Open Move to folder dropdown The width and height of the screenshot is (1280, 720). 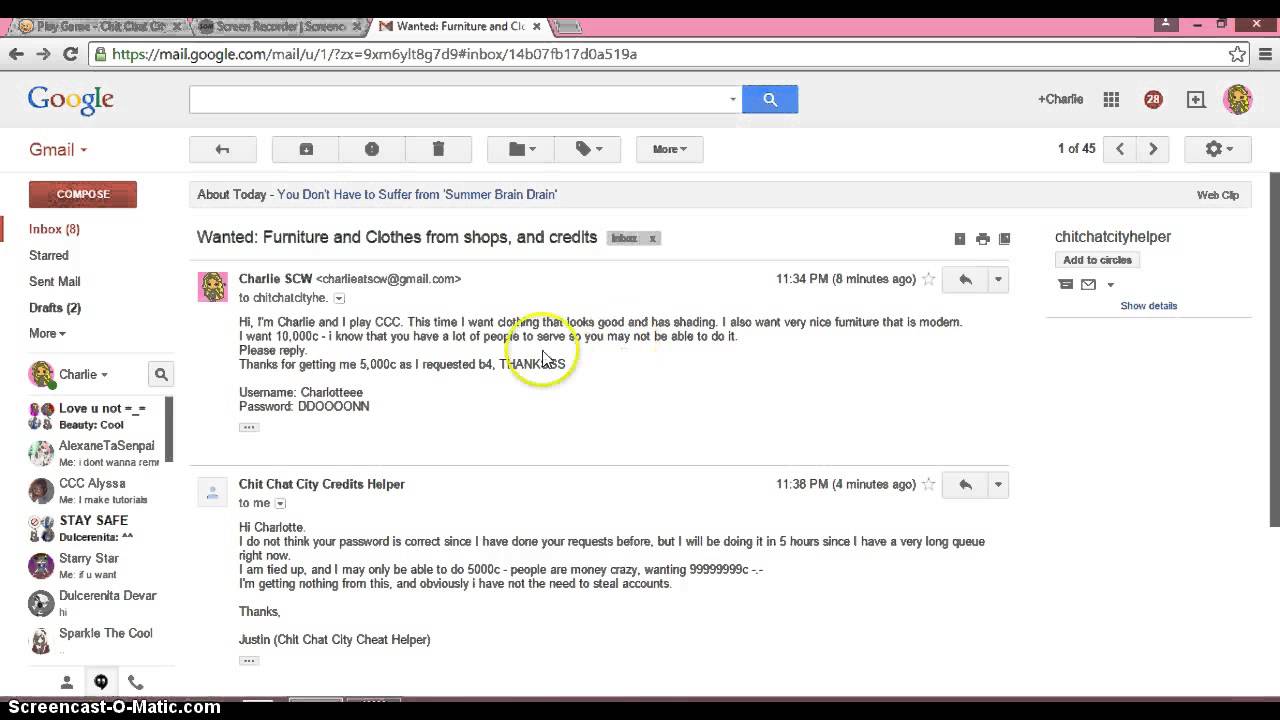click(x=521, y=149)
